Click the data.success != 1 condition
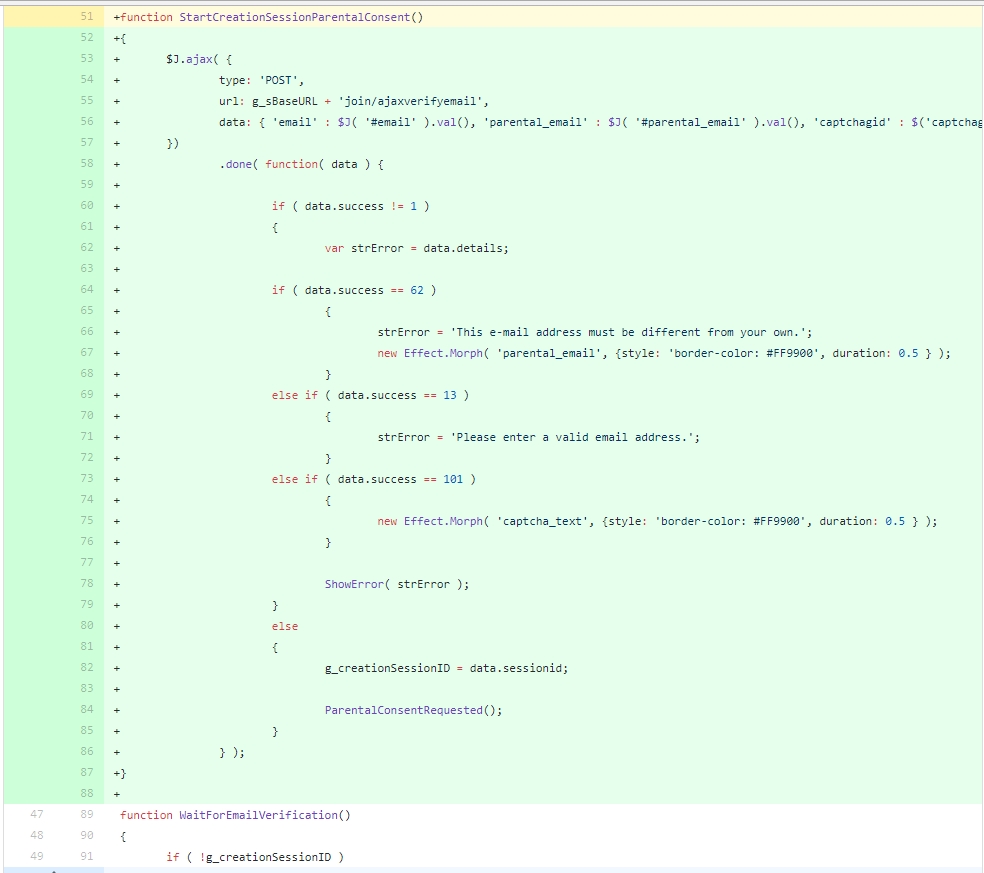 tap(360, 206)
